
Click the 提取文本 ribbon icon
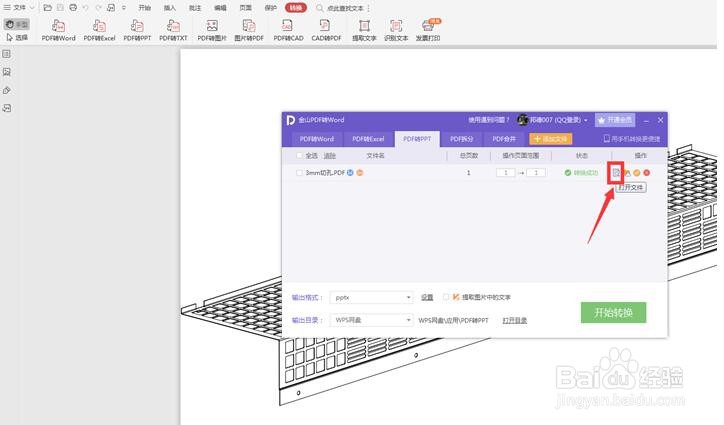point(364,30)
